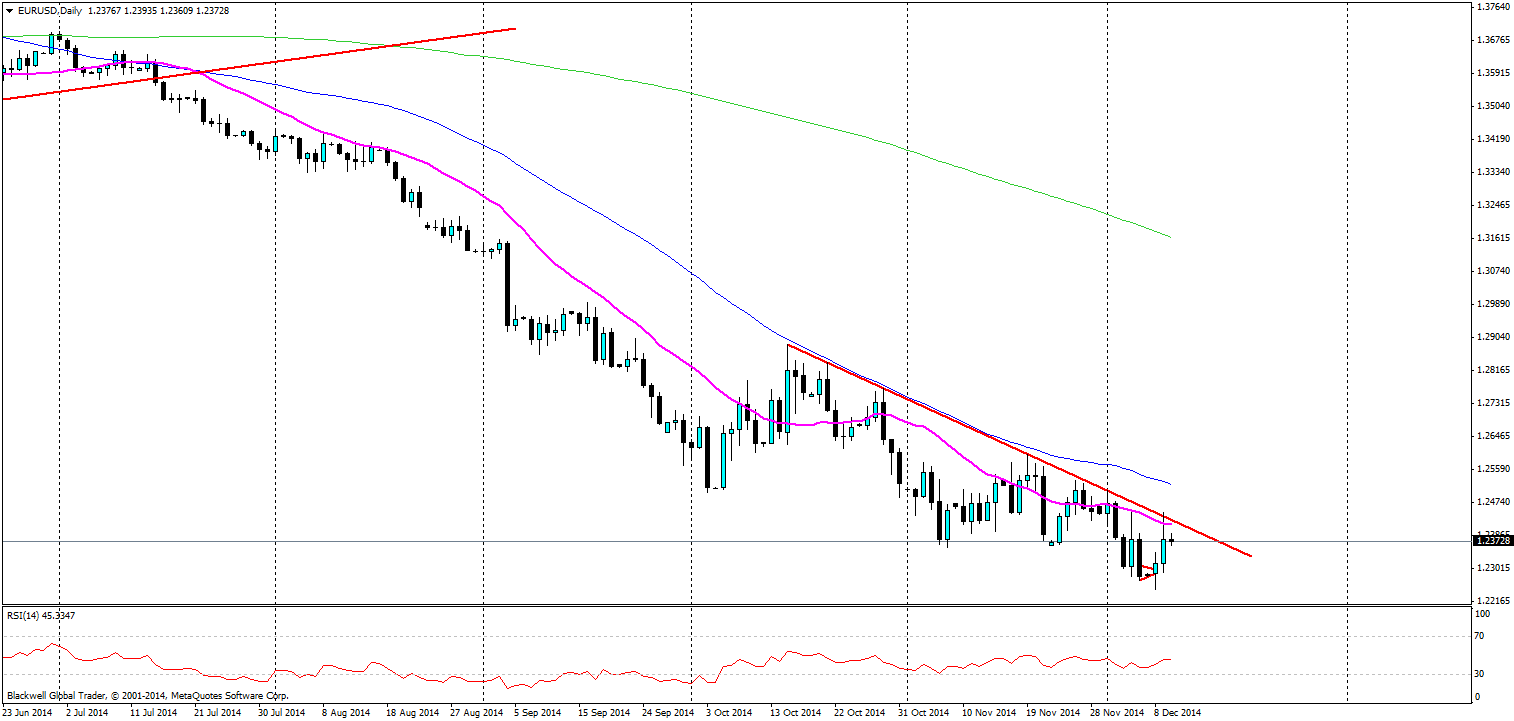Click the 8 Dec 2014 date label
The image size is (1514, 721).
[1177, 713]
